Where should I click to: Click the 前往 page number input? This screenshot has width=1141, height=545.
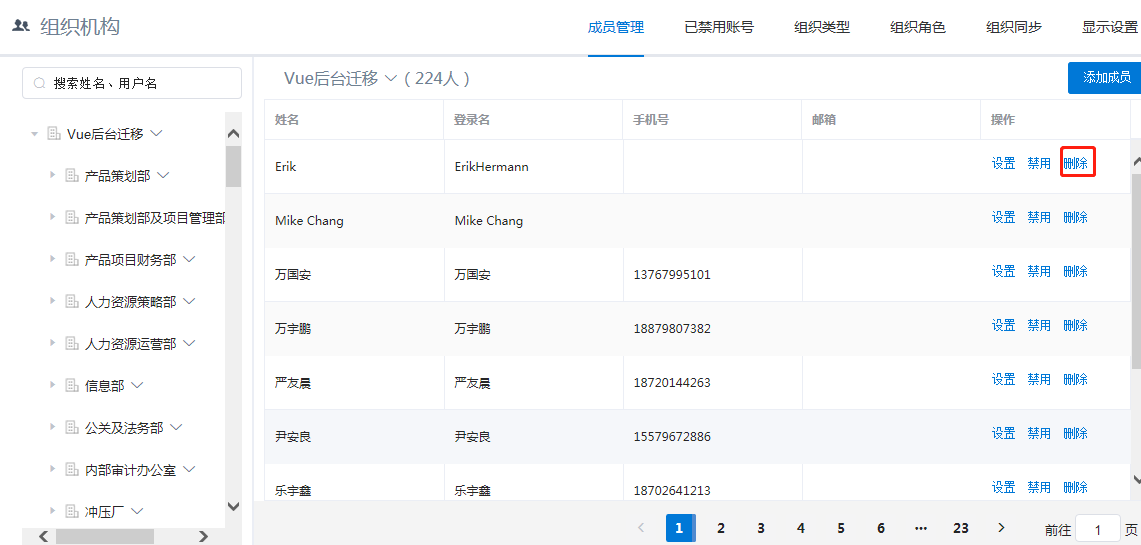click(x=1098, y=529)
